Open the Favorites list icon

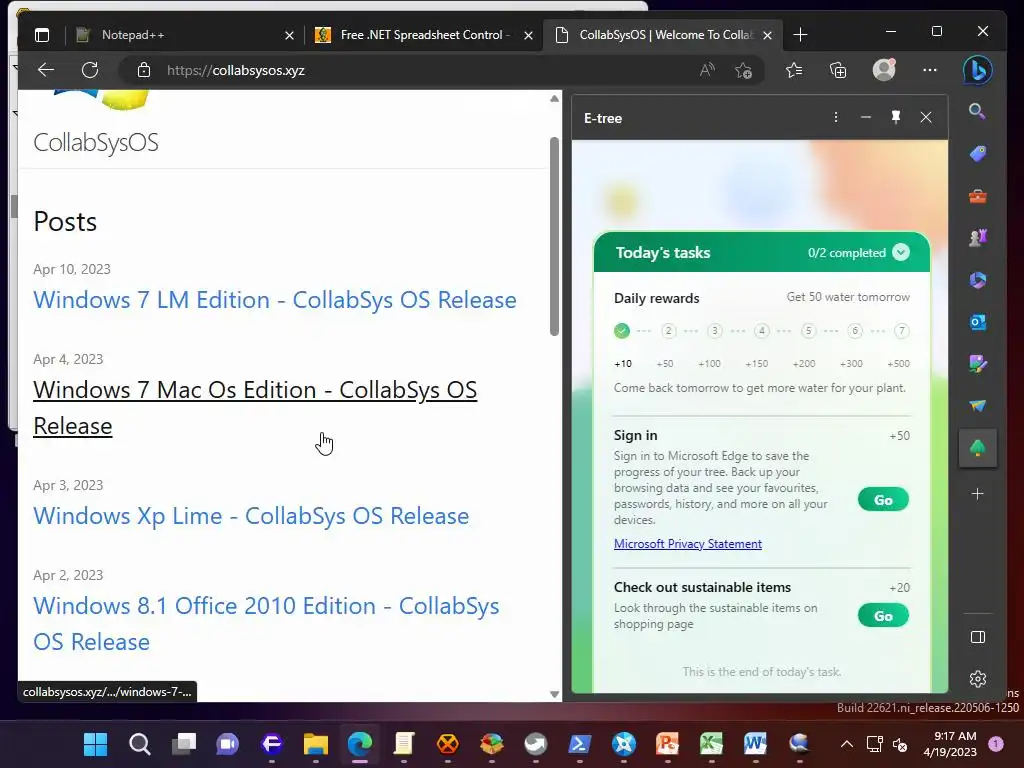[x=794, y=70]
